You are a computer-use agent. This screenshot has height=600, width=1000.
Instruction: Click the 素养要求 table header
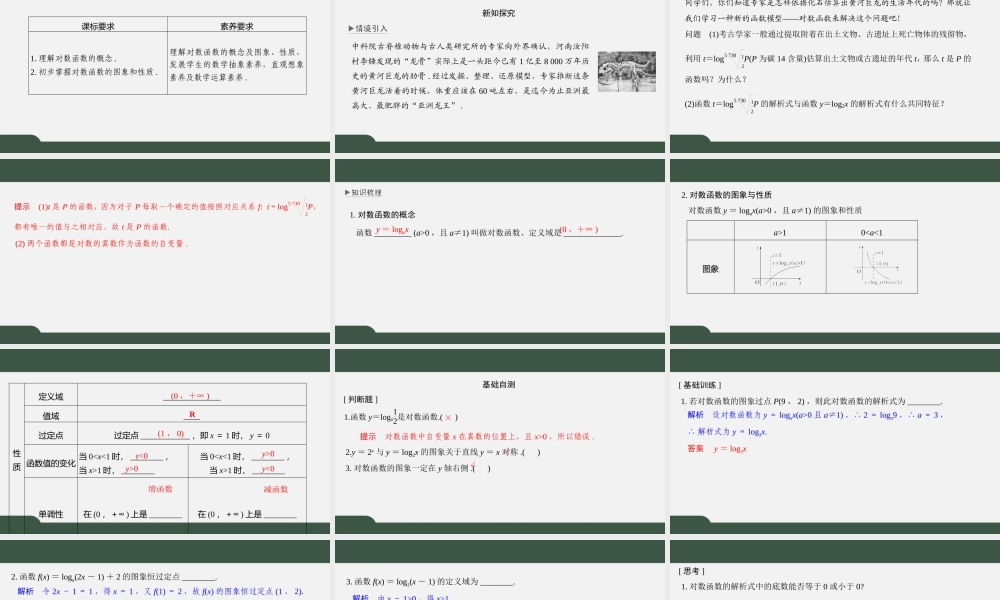coord(238,25)
